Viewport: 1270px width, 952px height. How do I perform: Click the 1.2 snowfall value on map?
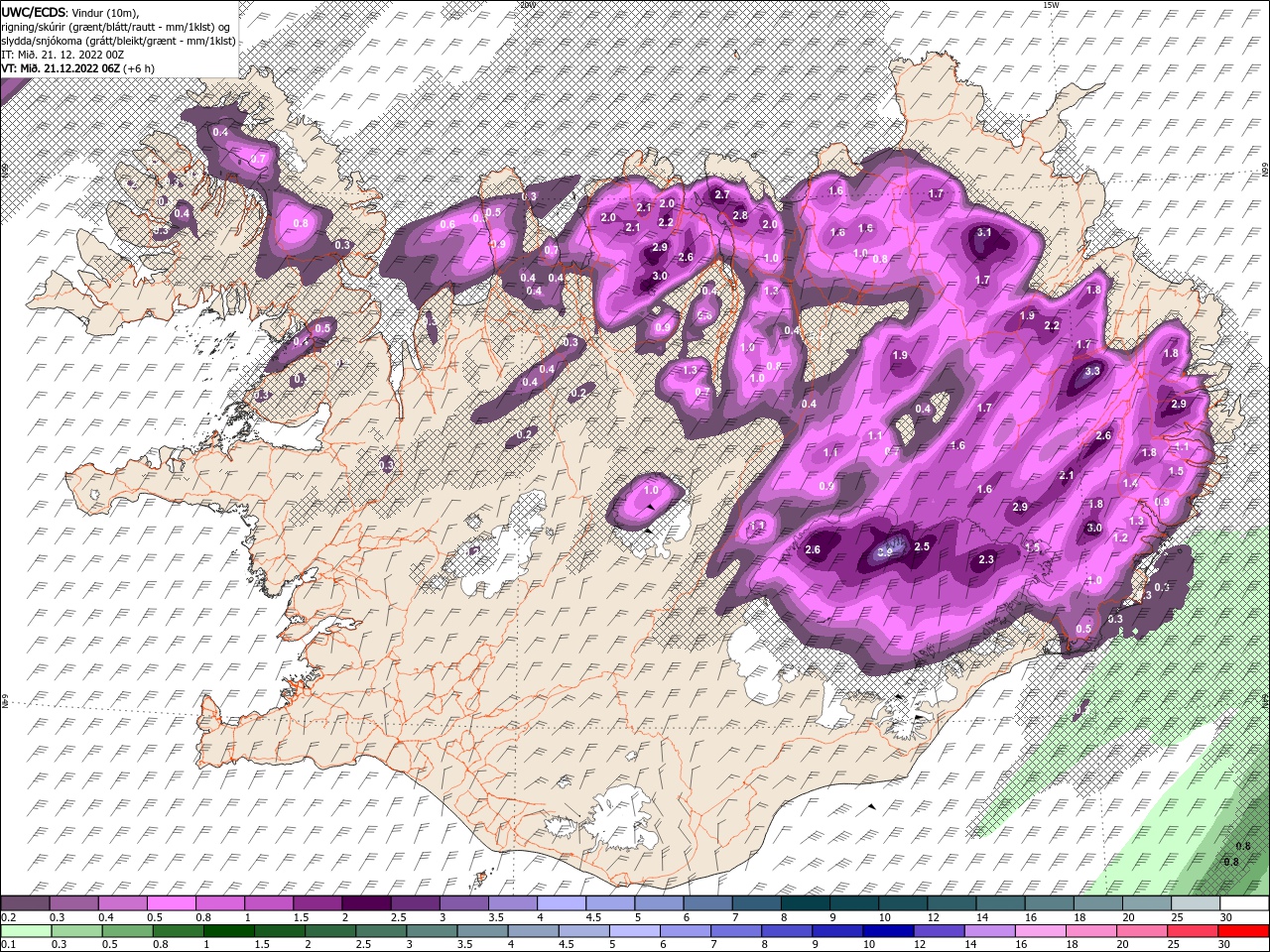(1121, 537)
